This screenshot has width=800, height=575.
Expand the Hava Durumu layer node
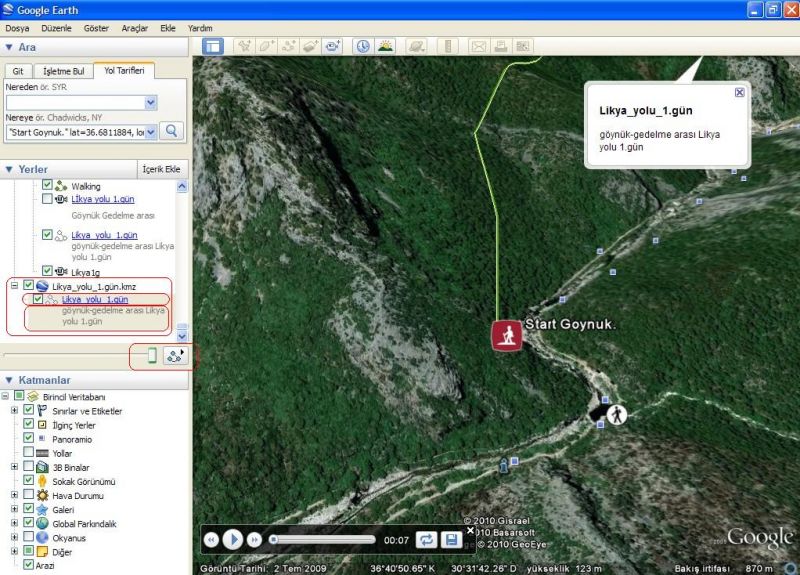pyautogui.click(x=14, y=495)
